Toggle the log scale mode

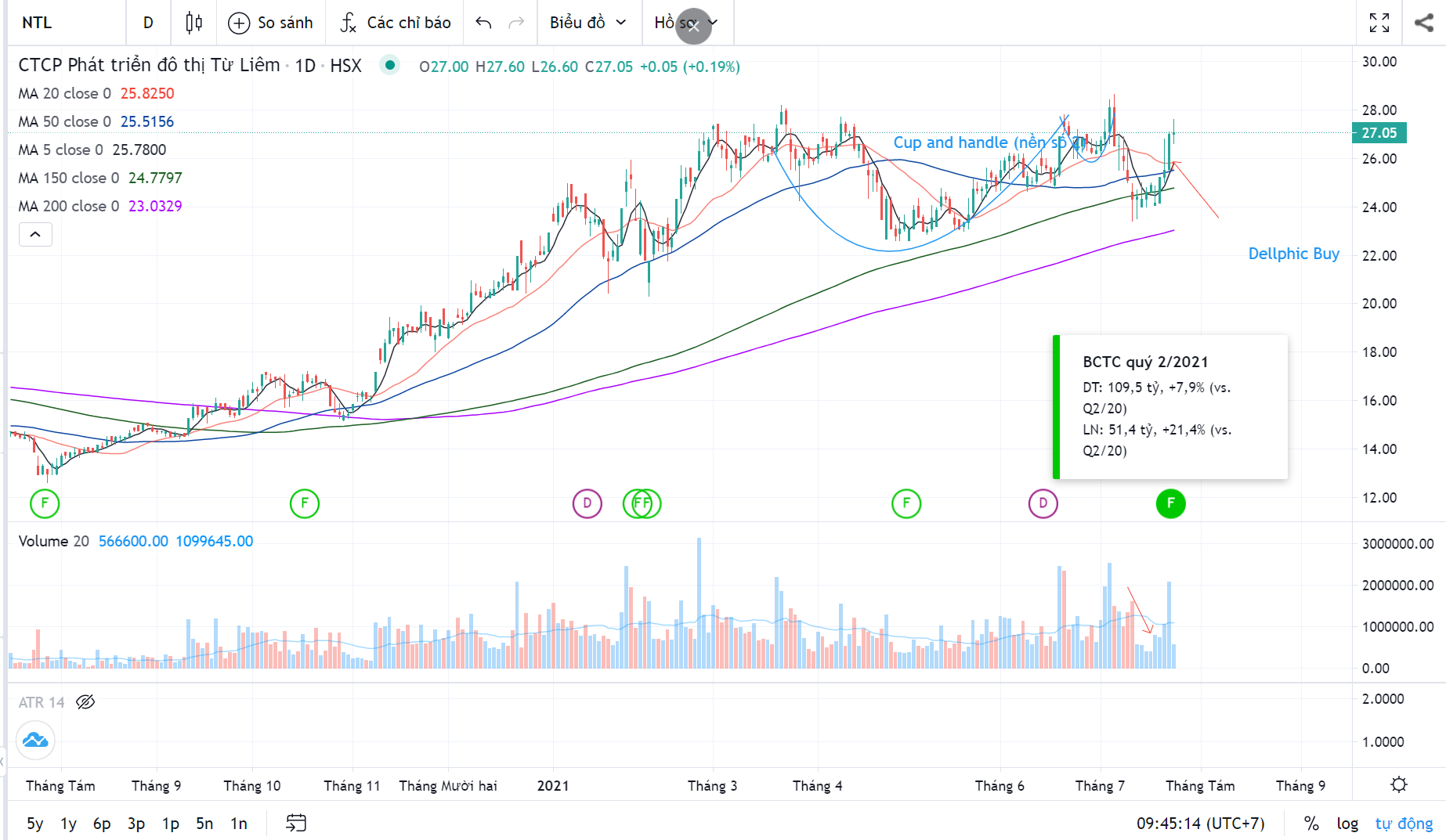(x=1347, y=824)
